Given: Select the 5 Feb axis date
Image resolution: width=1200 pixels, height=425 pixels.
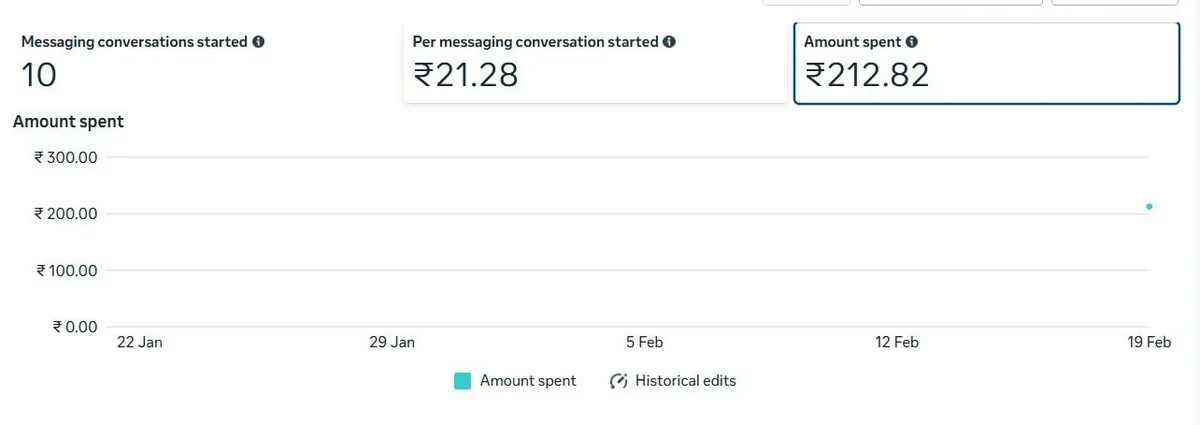Looking at the screenshot, I should (645, 342).
